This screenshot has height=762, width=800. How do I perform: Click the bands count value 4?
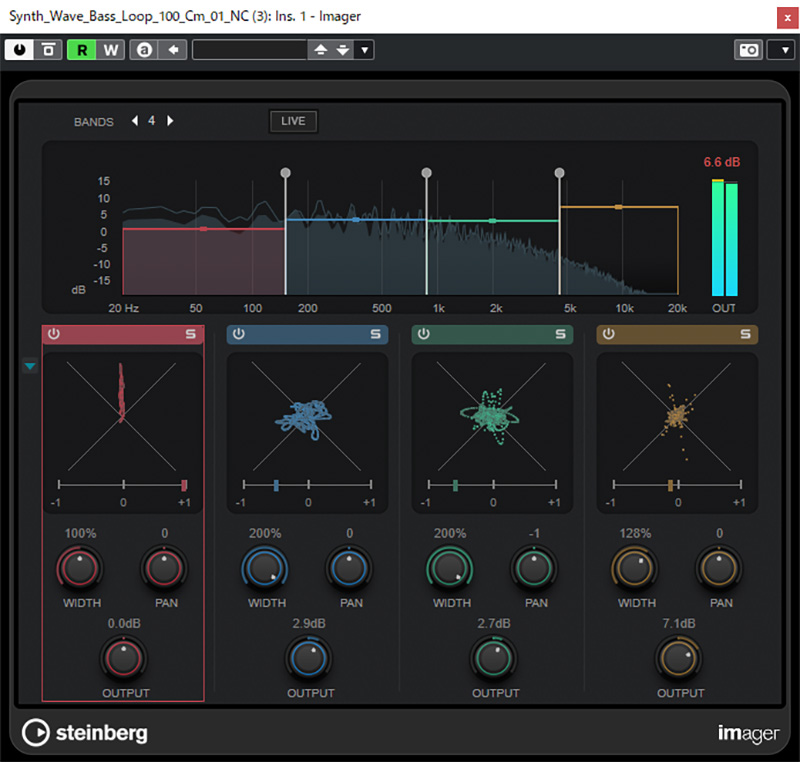coord(152,121)
